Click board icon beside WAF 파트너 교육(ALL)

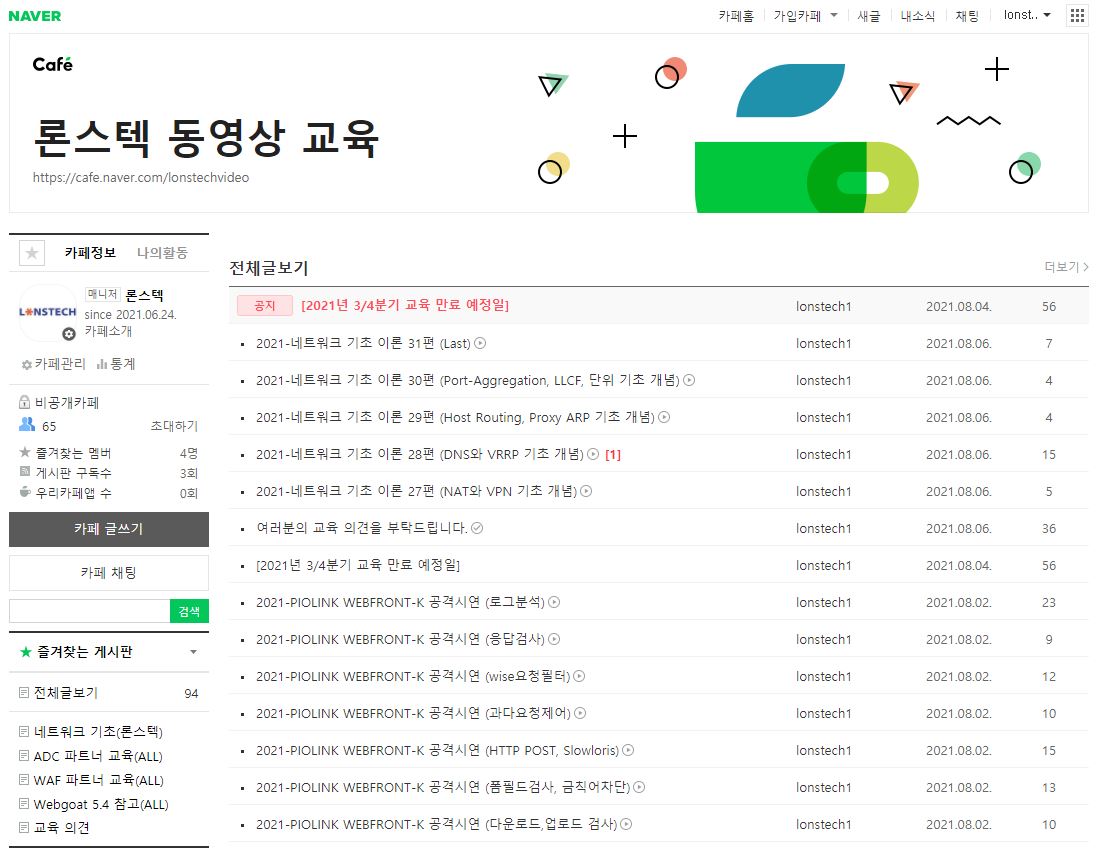[24, 779]
